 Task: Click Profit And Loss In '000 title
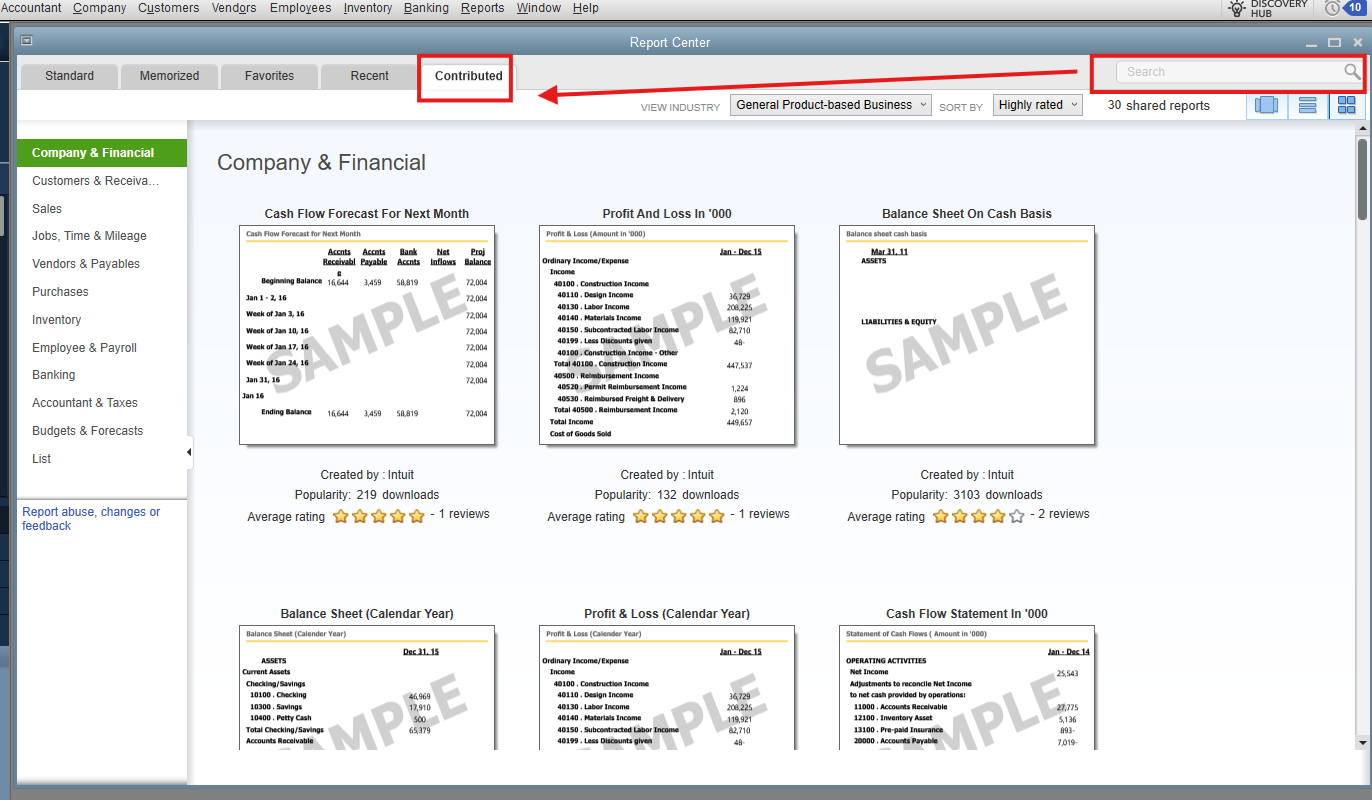click(x=667, y=214)
